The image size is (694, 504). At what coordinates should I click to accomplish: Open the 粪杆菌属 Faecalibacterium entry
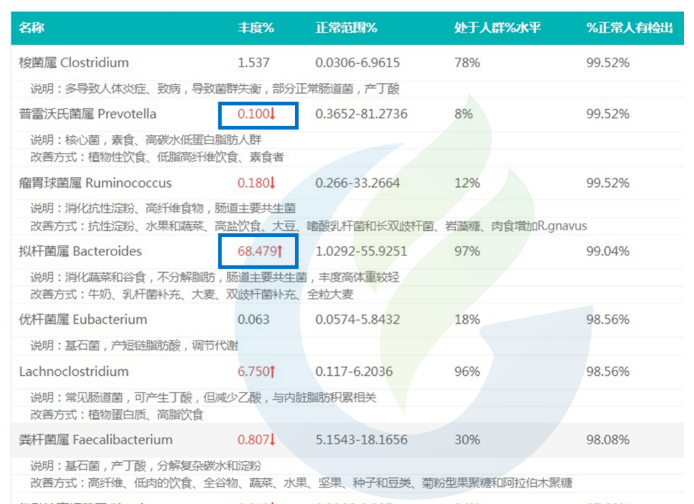click(96, 440)
